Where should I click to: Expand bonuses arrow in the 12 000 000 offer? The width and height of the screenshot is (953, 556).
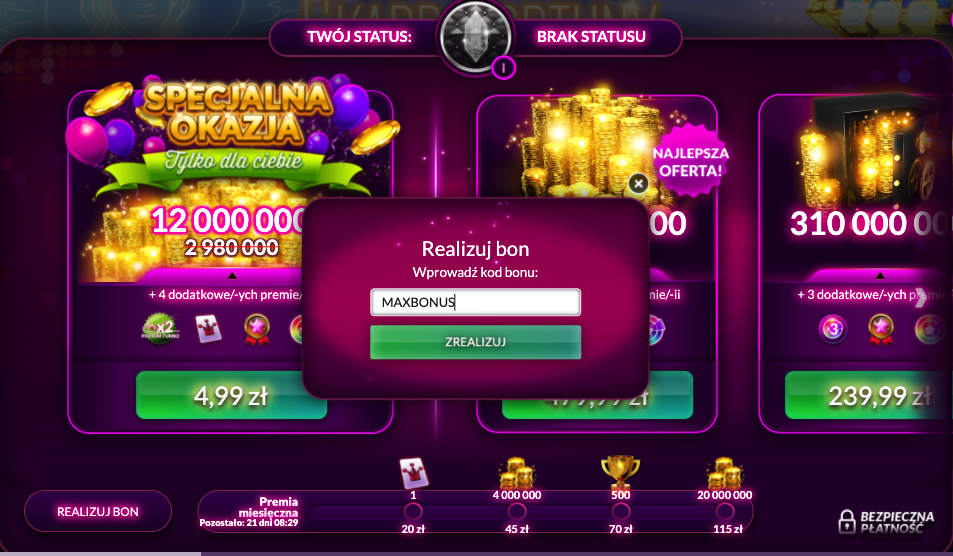pos(232,276)
